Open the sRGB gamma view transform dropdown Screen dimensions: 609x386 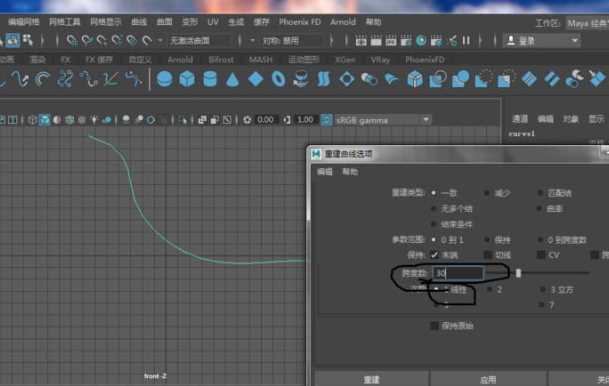383,120
